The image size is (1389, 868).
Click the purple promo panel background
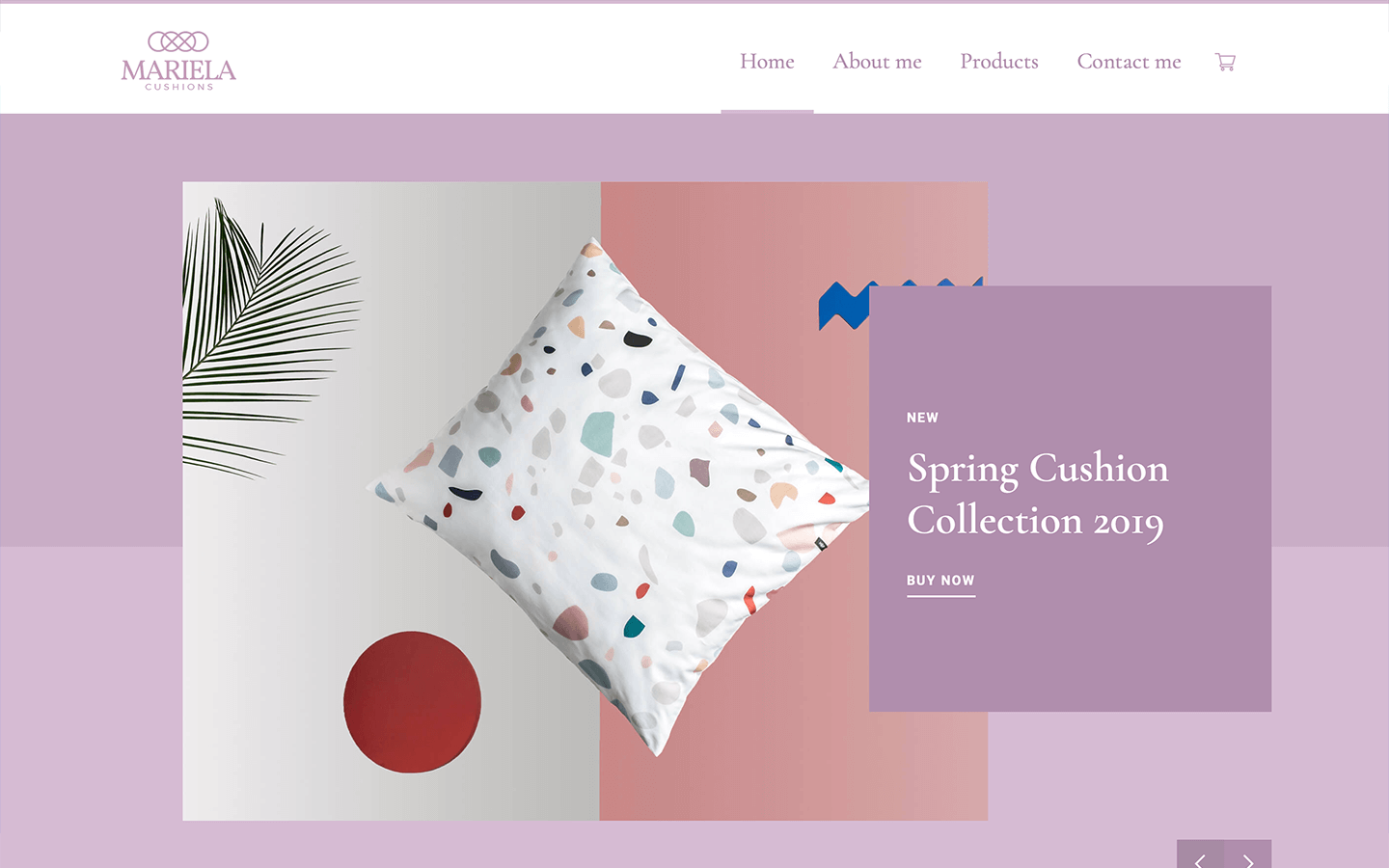tap(1071, 656)
